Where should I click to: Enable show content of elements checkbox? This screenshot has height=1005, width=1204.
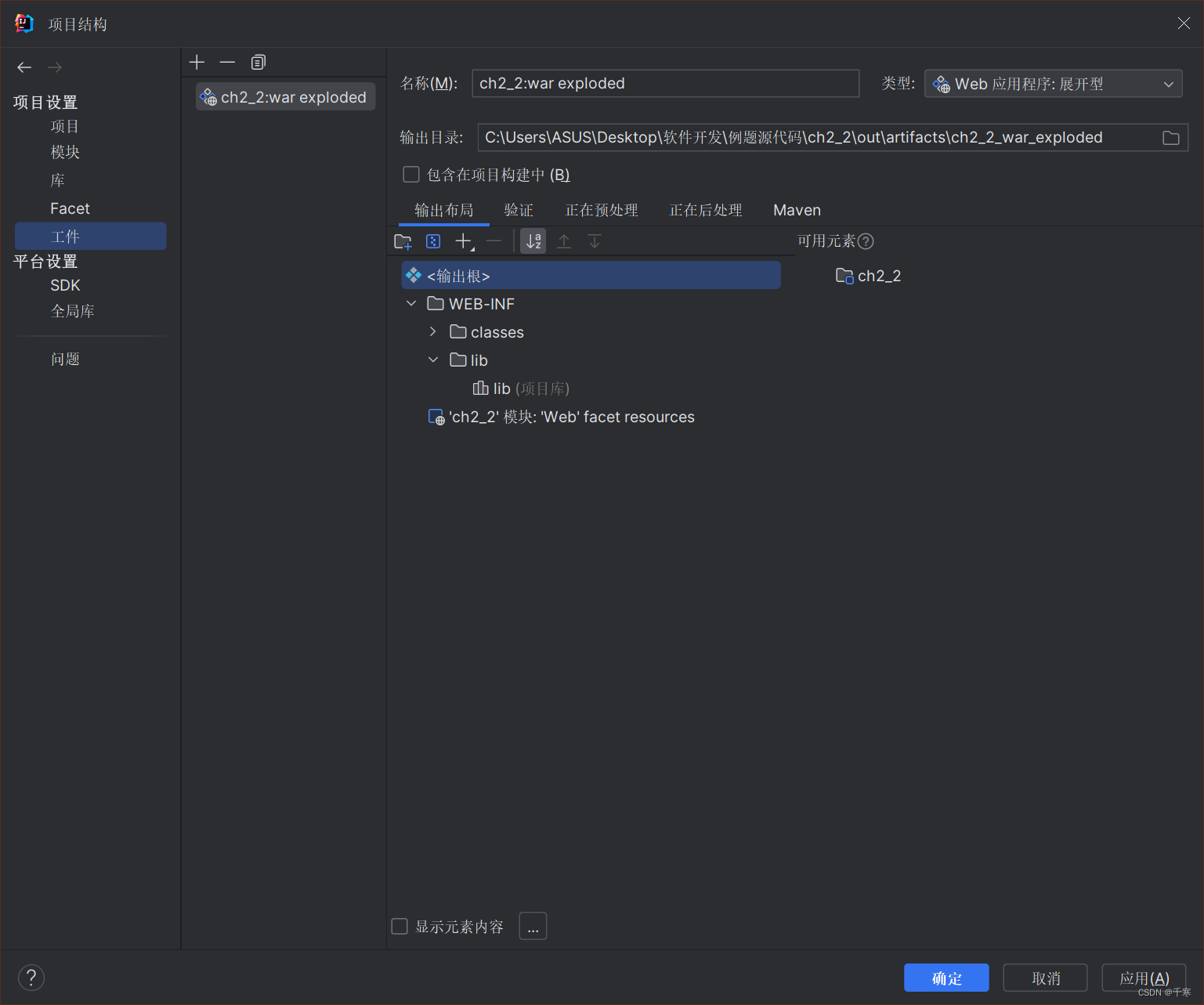(x=400, y=927)
